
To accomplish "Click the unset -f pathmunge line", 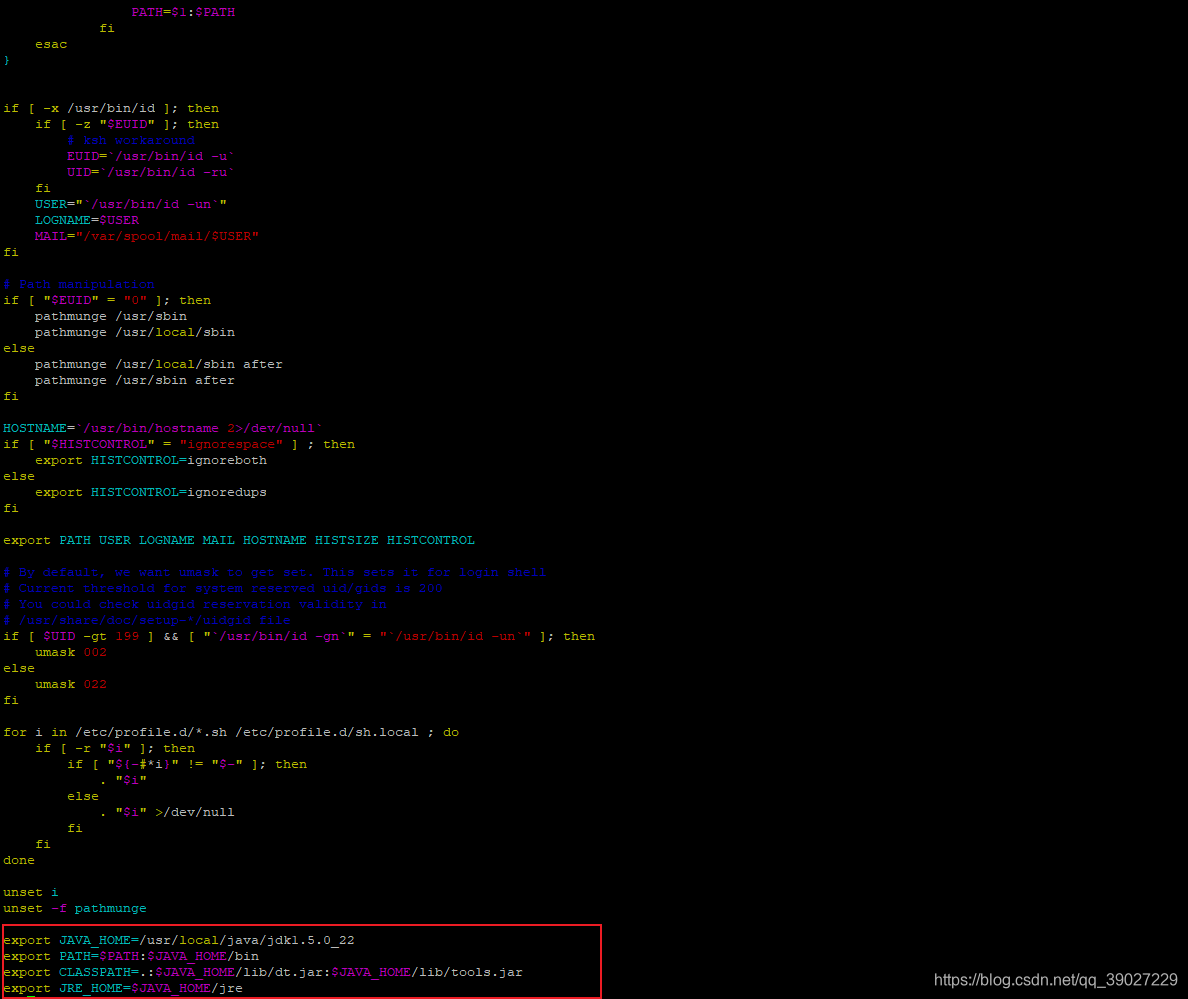I will [x=75, y=908].
